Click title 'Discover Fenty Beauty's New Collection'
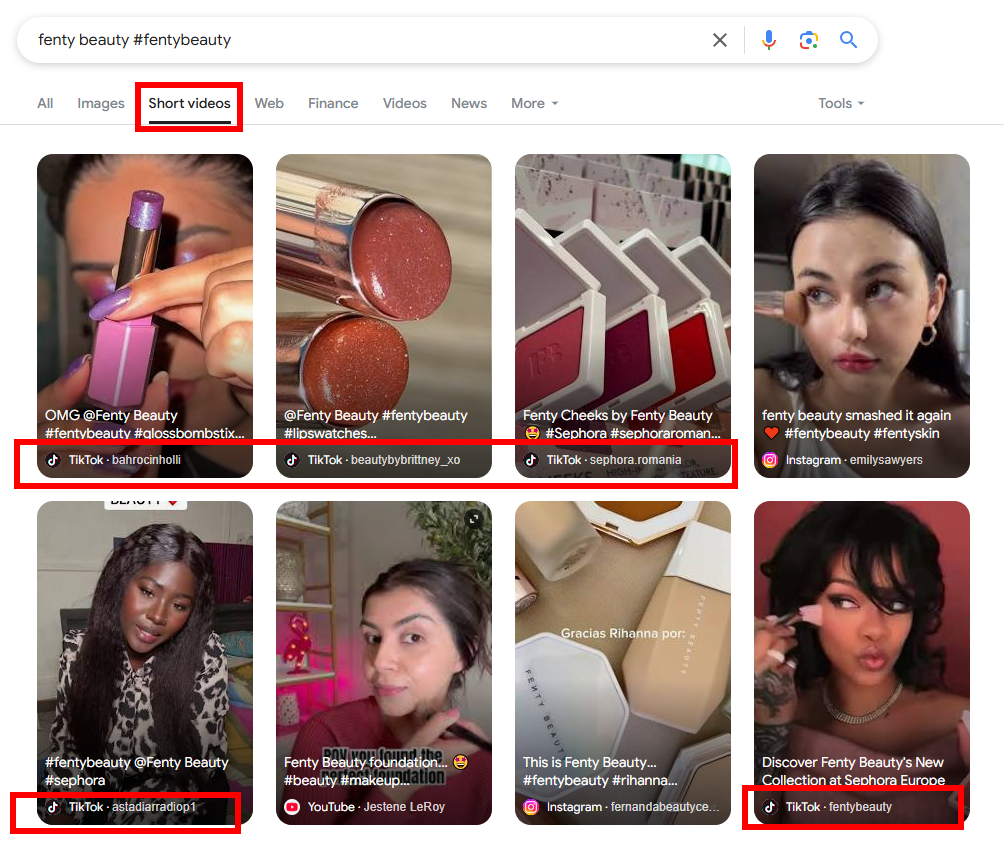This screenshot has height=841, width=1004. [x=854, y=771]
